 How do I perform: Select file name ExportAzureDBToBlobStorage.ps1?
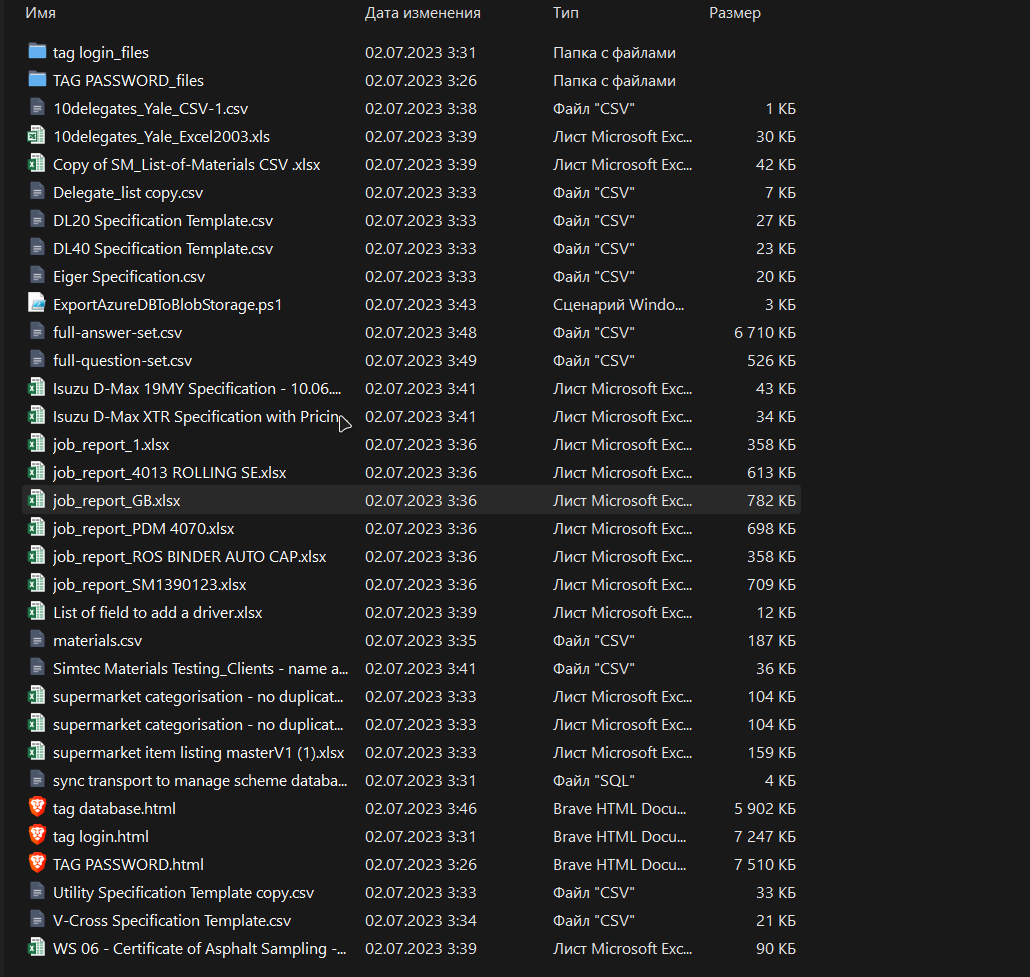pos(168,305)
